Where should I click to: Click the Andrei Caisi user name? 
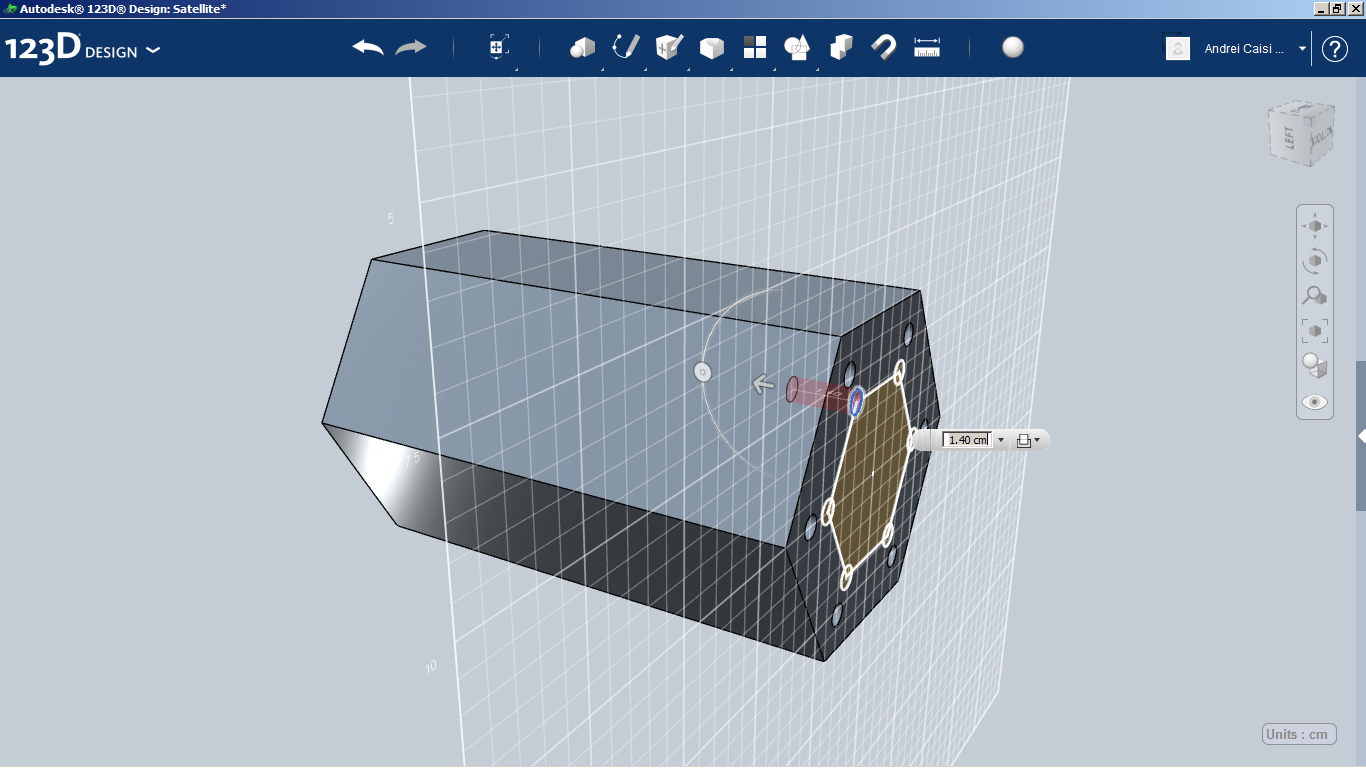tap(1244, 48)
